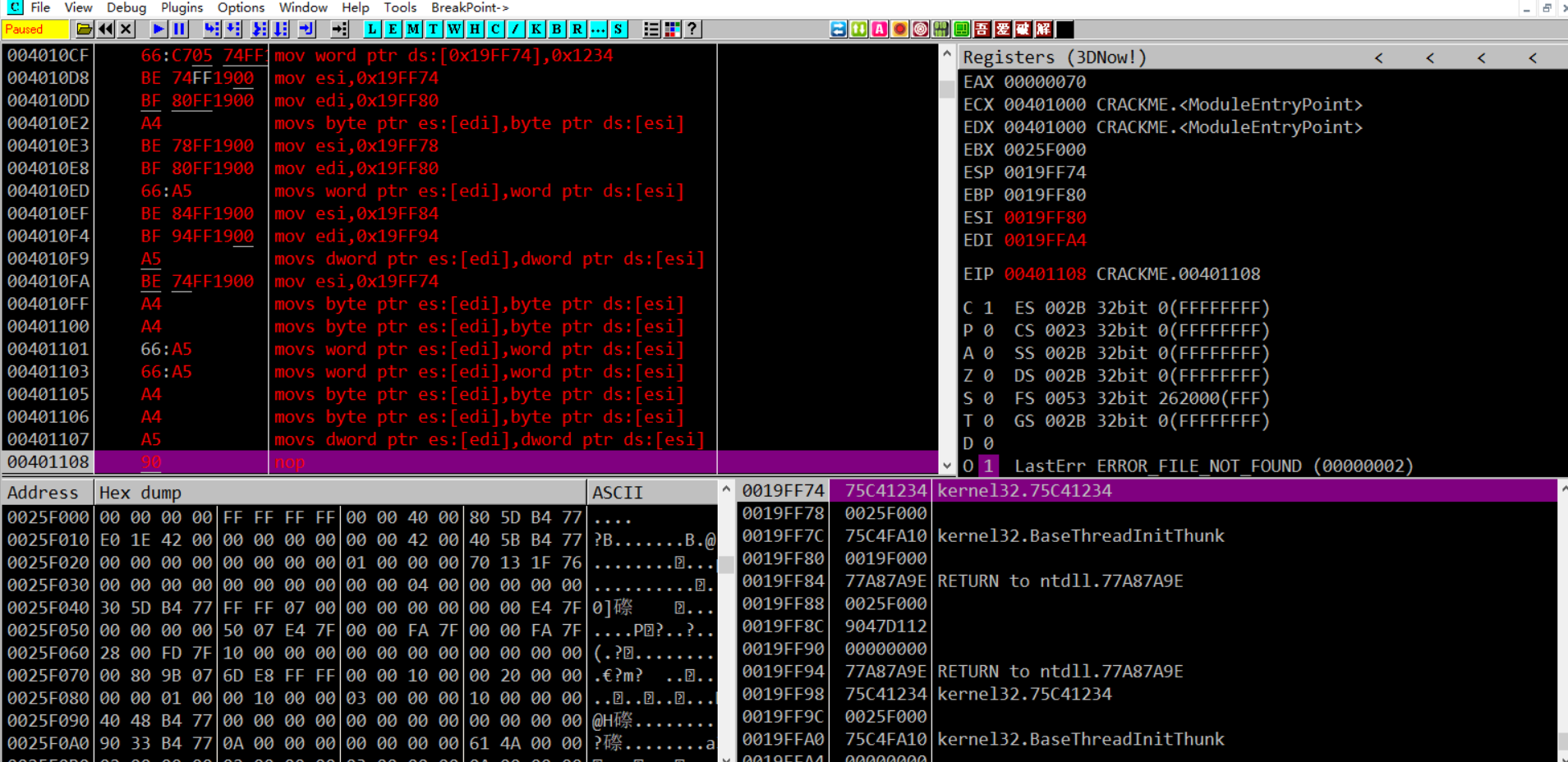Click the black square toolbar icon
The height and width of the screenshot is (762, 1568).
pyautogui.click(x=1064, y=30)
